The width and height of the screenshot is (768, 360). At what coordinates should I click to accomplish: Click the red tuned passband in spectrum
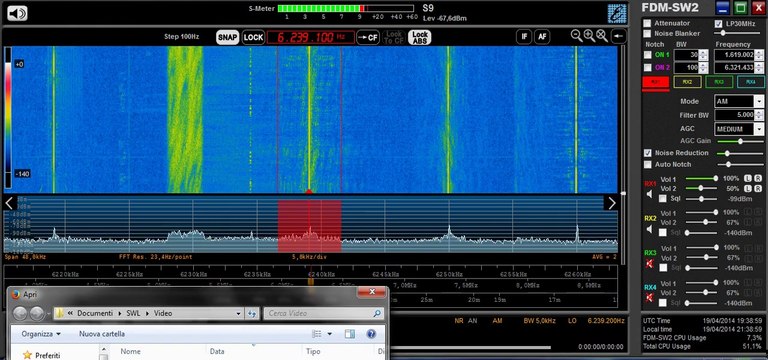click(310, 226)
